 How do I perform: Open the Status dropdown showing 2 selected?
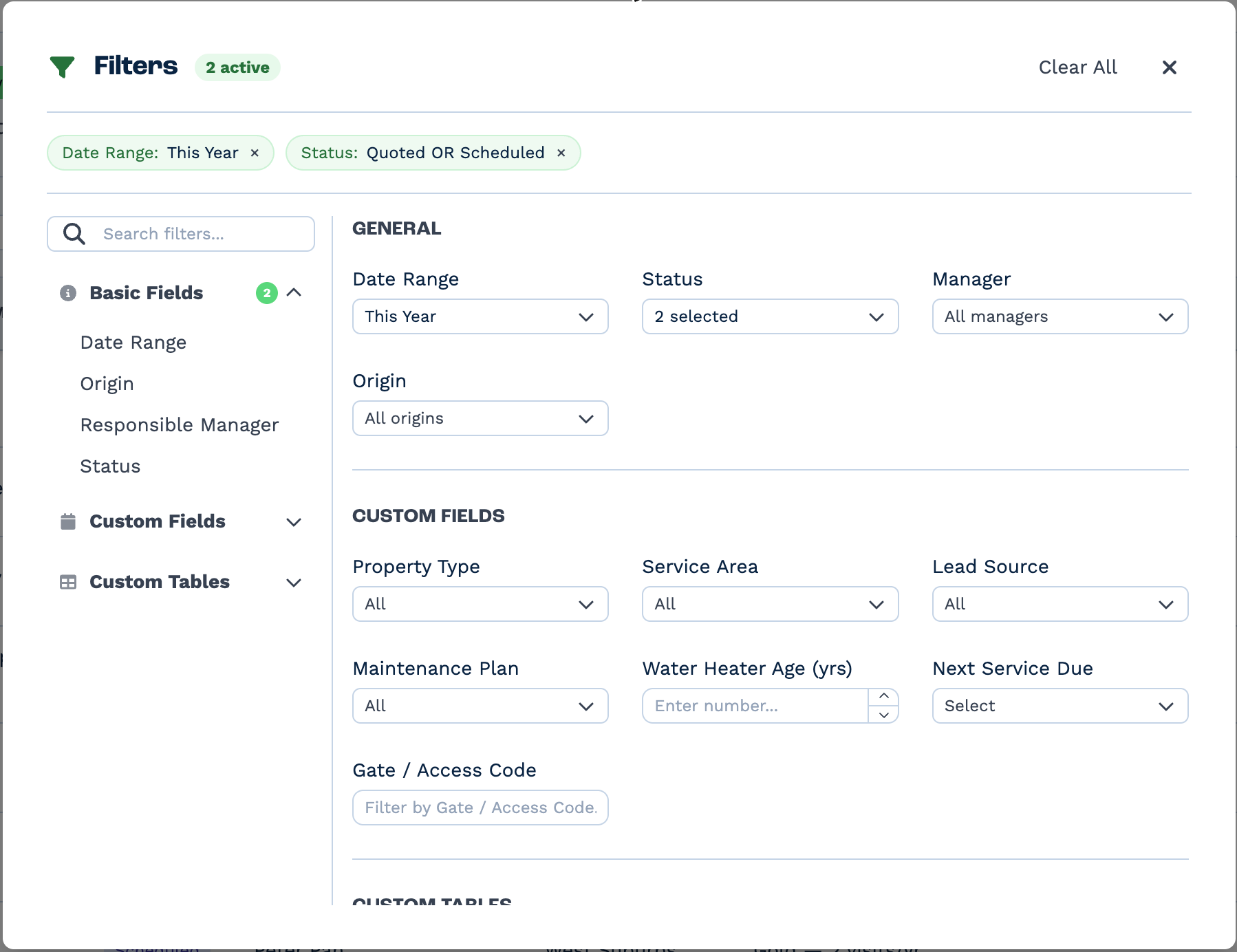click(x=770, y=316)
